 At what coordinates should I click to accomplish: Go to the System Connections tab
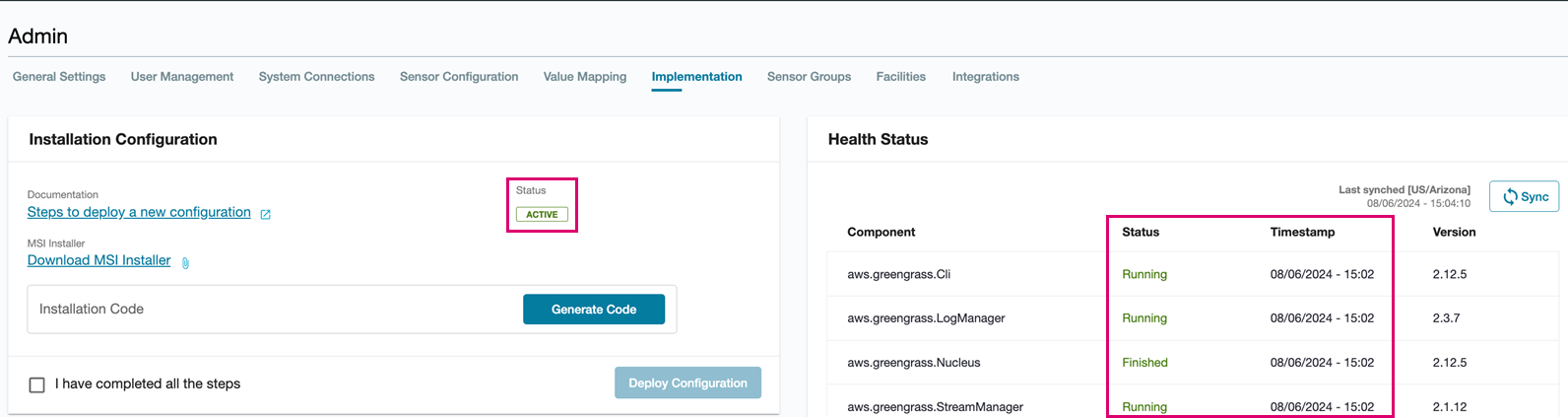[x=316, y=77]
